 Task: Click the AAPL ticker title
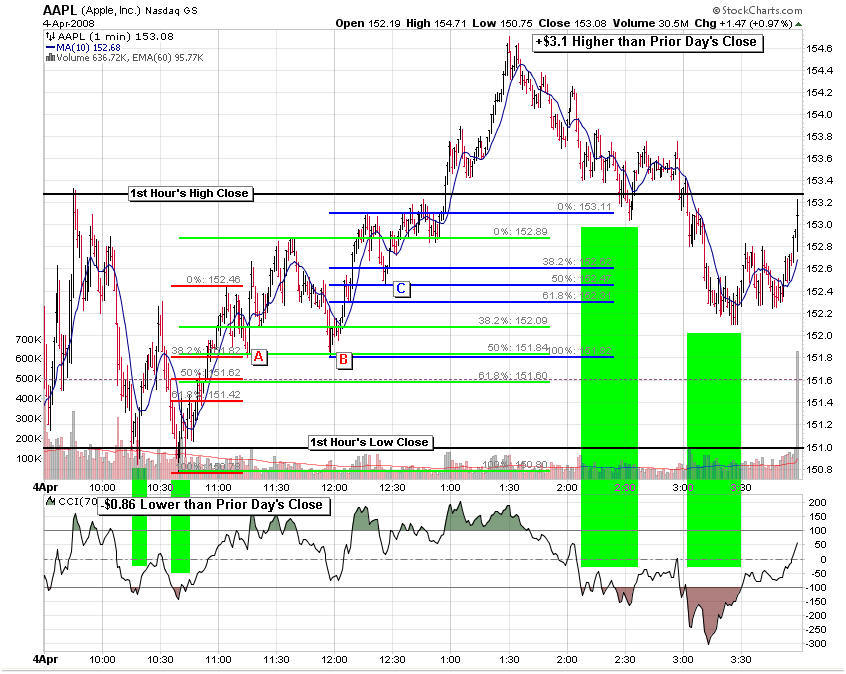tap(60, 10)
